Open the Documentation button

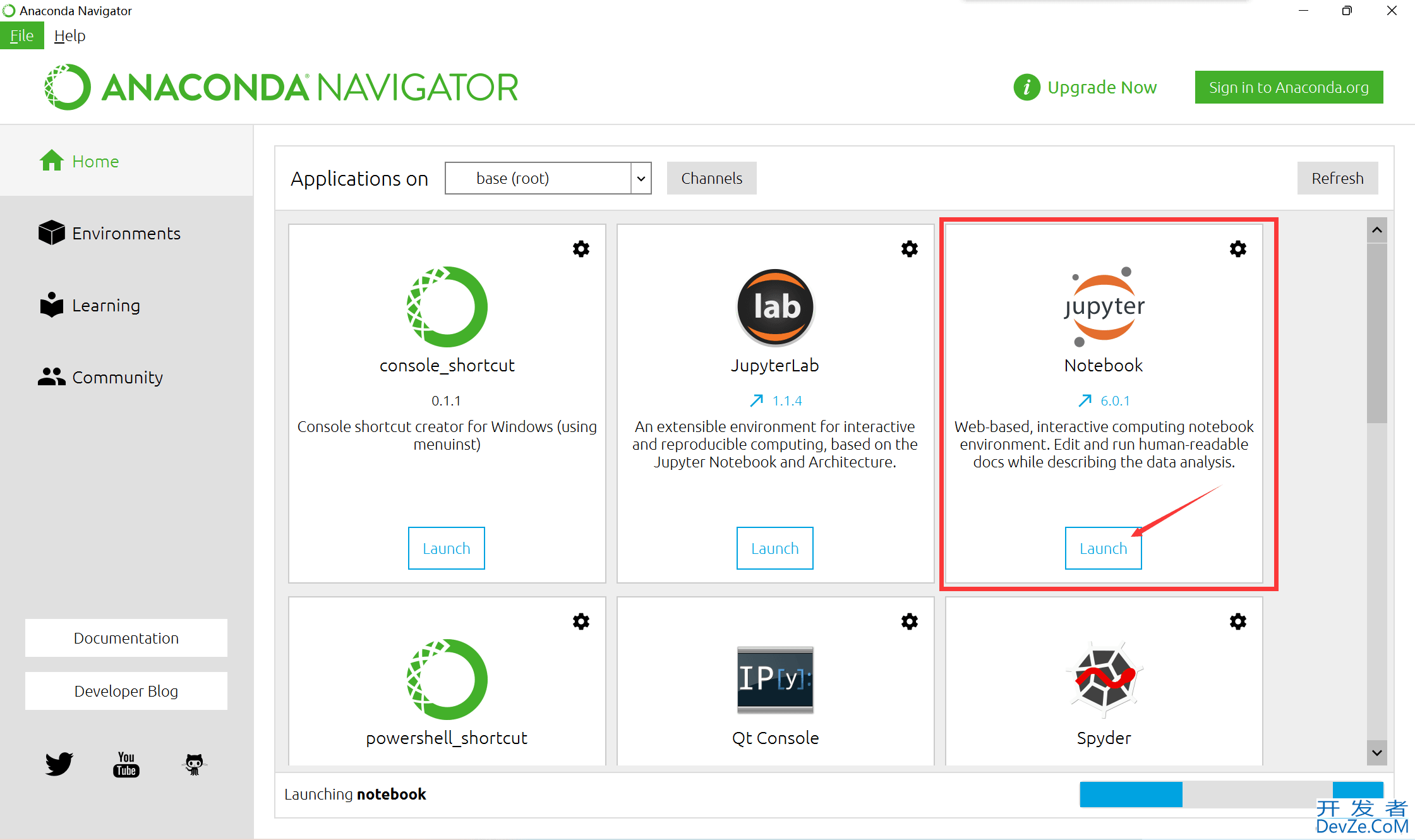coord(126,638)
